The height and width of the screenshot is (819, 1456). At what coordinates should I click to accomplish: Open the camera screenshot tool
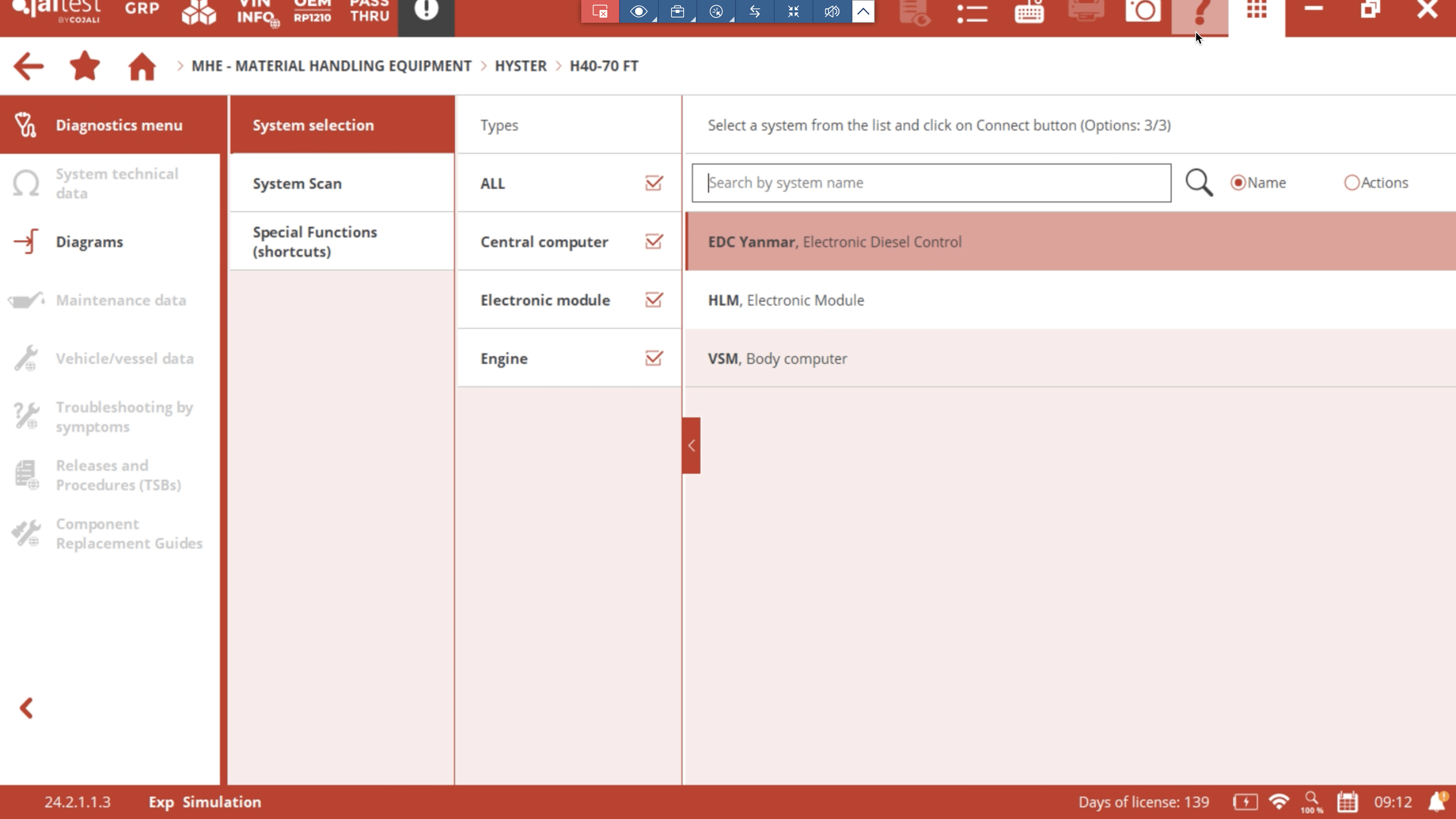(1143, 11)
